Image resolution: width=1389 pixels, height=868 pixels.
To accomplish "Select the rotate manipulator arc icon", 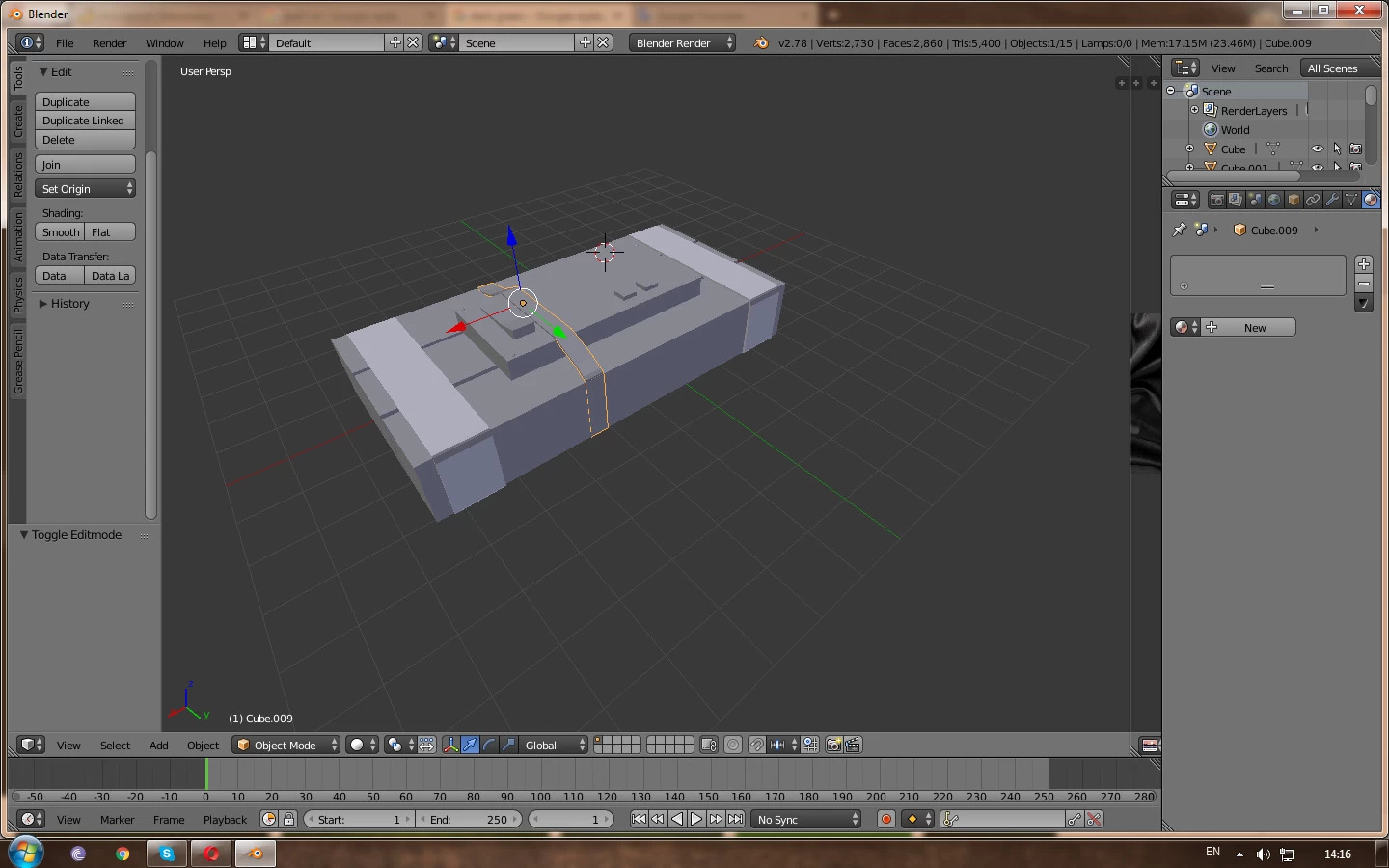I will click(x=489, y=745).
